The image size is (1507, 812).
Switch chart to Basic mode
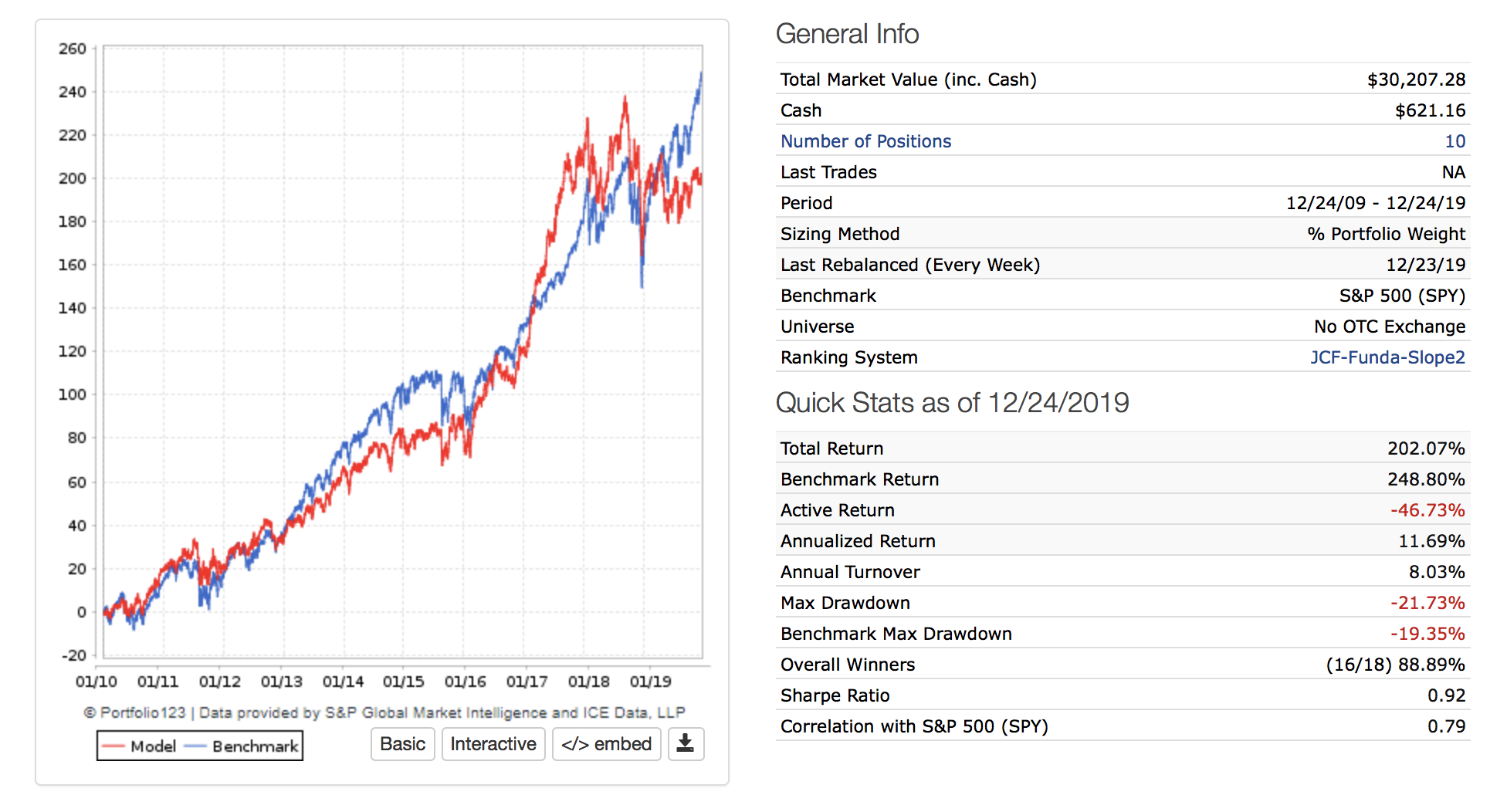pyautogui.click(x=402, y=744)
